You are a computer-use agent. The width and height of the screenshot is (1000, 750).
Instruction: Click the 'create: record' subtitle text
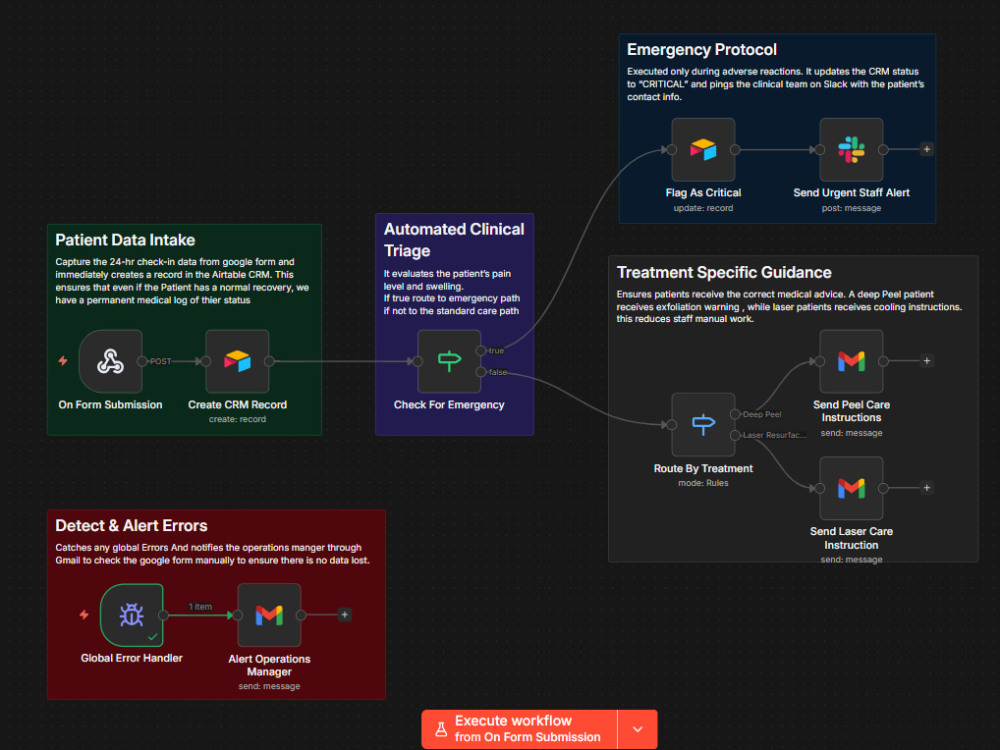point(237,419)
